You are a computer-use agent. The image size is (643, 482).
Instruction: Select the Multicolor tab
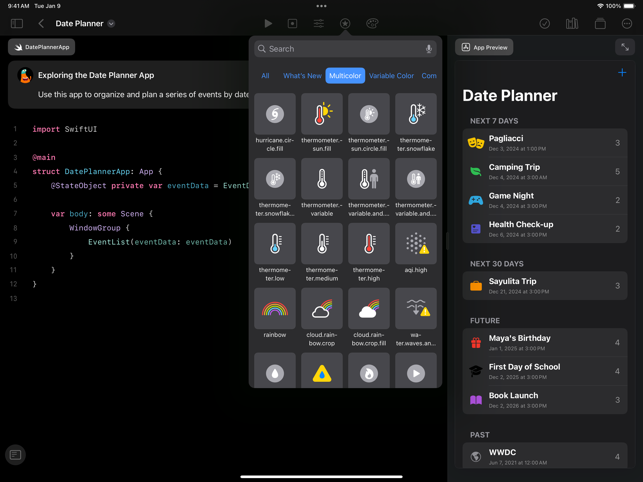point(345,75)
